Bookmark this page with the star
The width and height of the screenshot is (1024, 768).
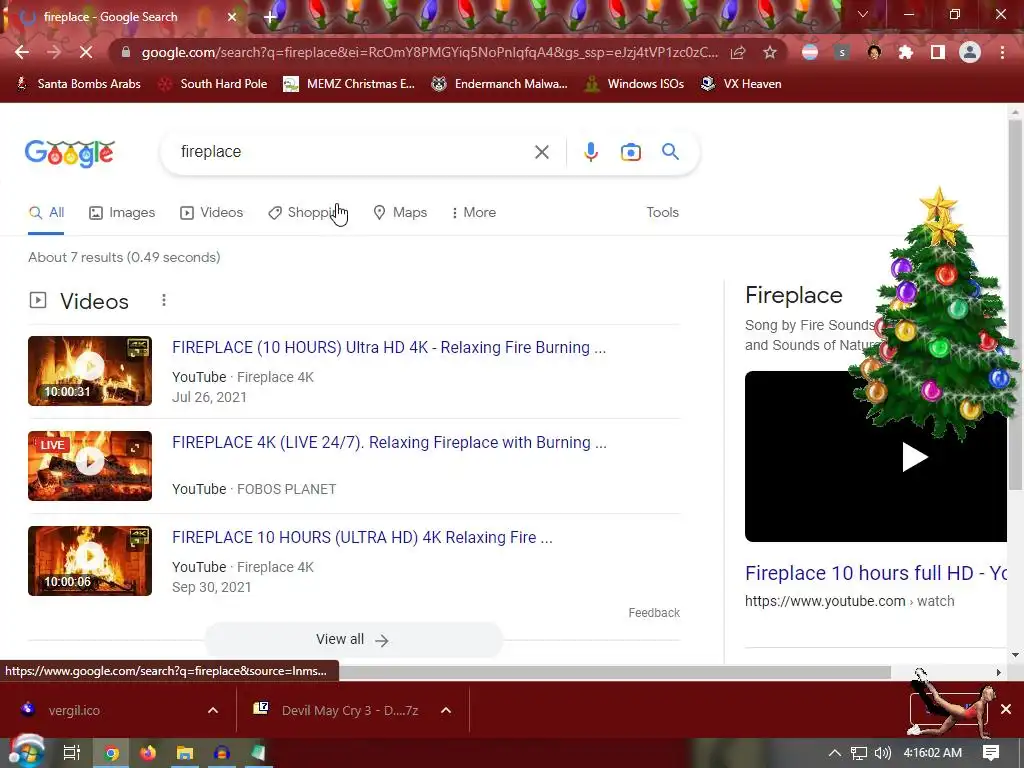[x=770, y=52]
